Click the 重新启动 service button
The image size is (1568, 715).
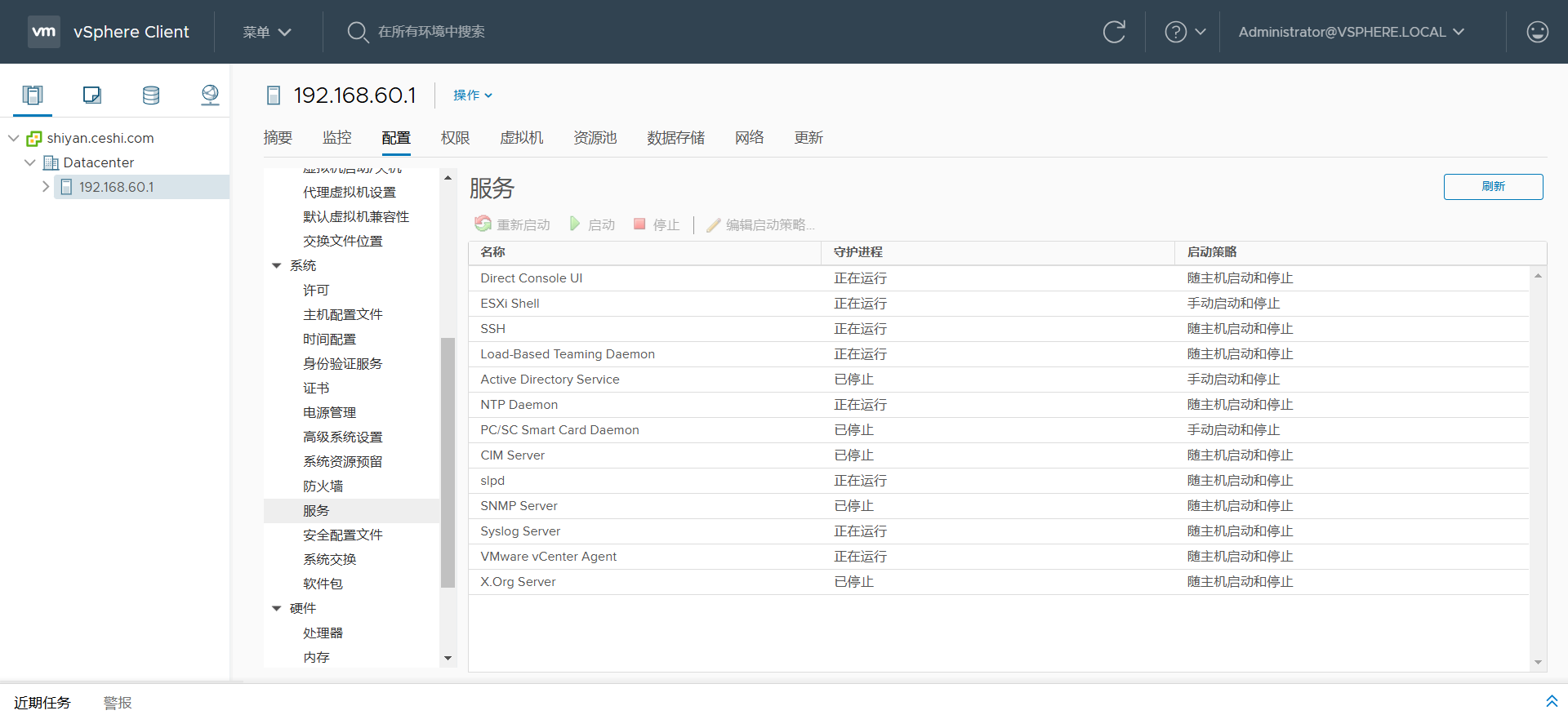[513, 224]
